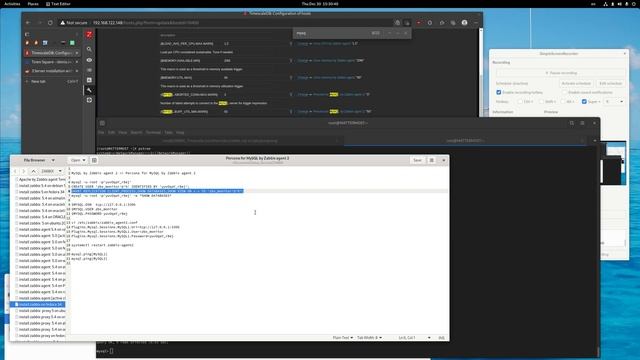Open the network icon in the top bar
The width and height of the screenshot is (640, 360).
point(605,4)
